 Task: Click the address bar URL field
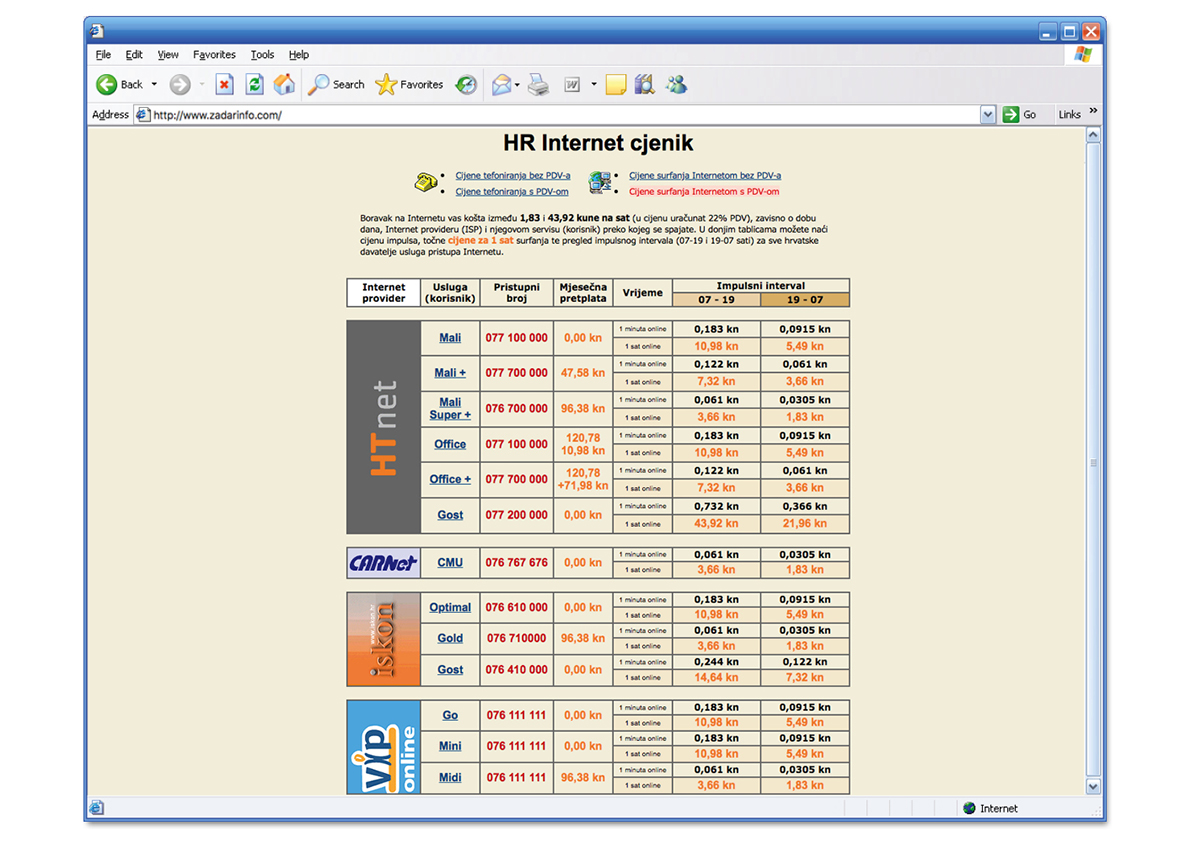click(x=560, y=115)
